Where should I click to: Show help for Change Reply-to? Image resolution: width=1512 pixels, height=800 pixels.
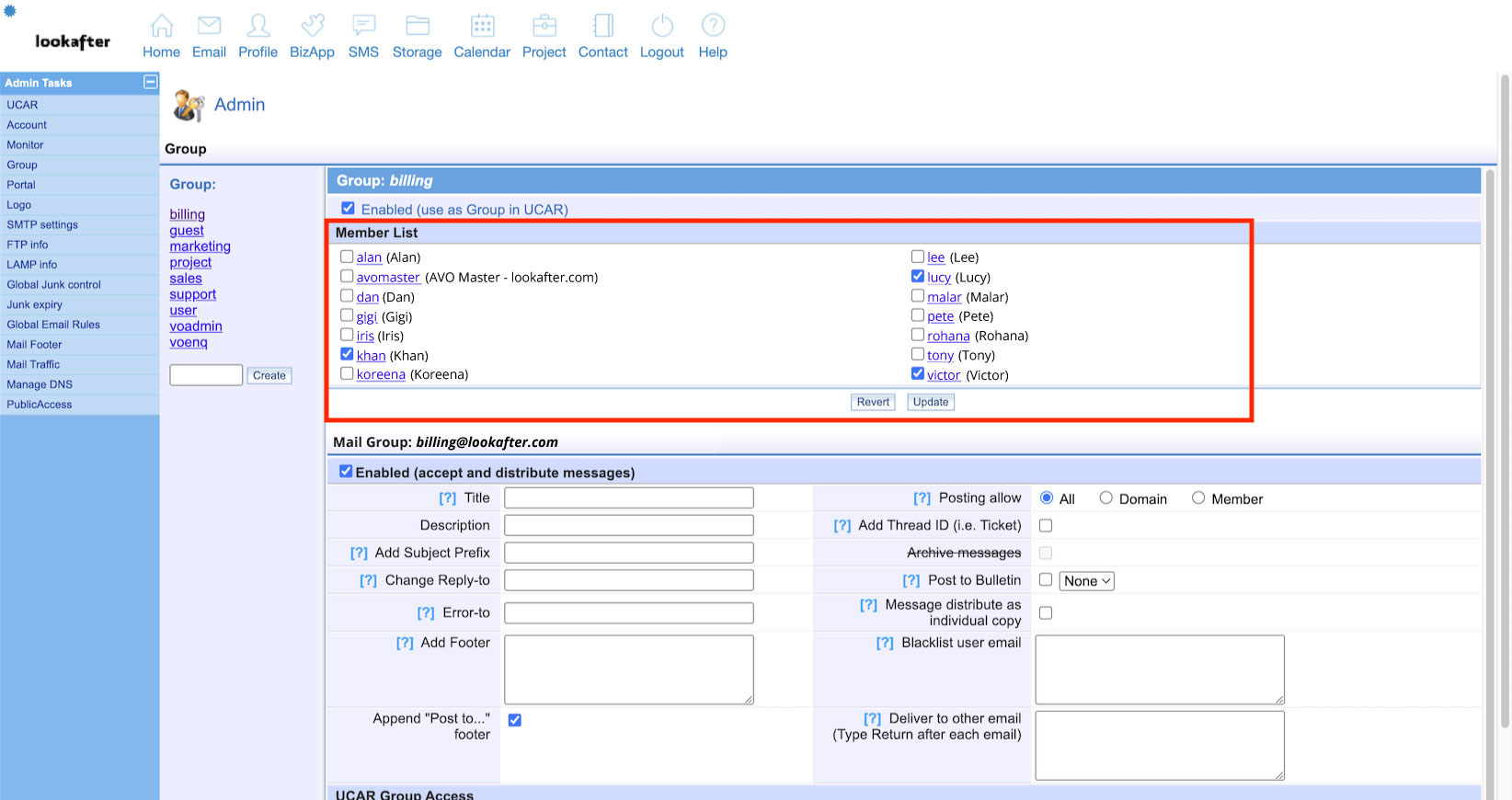pyautogui.click(x=368, y=581)
